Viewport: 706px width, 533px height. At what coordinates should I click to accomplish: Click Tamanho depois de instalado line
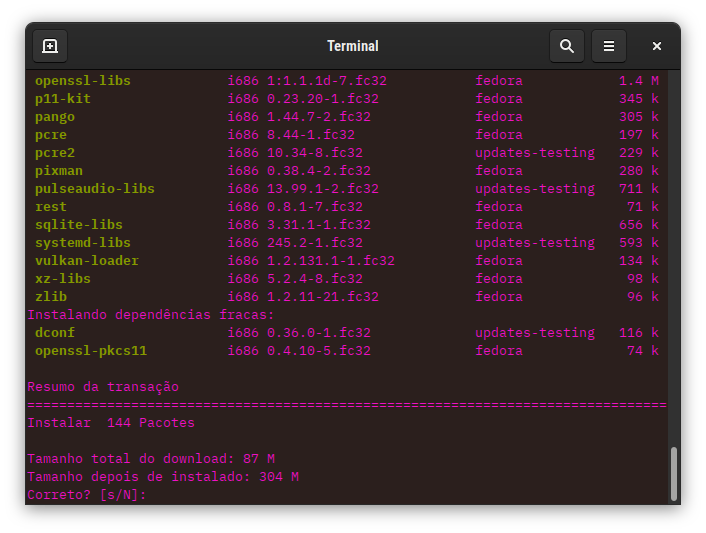point(162,477)
